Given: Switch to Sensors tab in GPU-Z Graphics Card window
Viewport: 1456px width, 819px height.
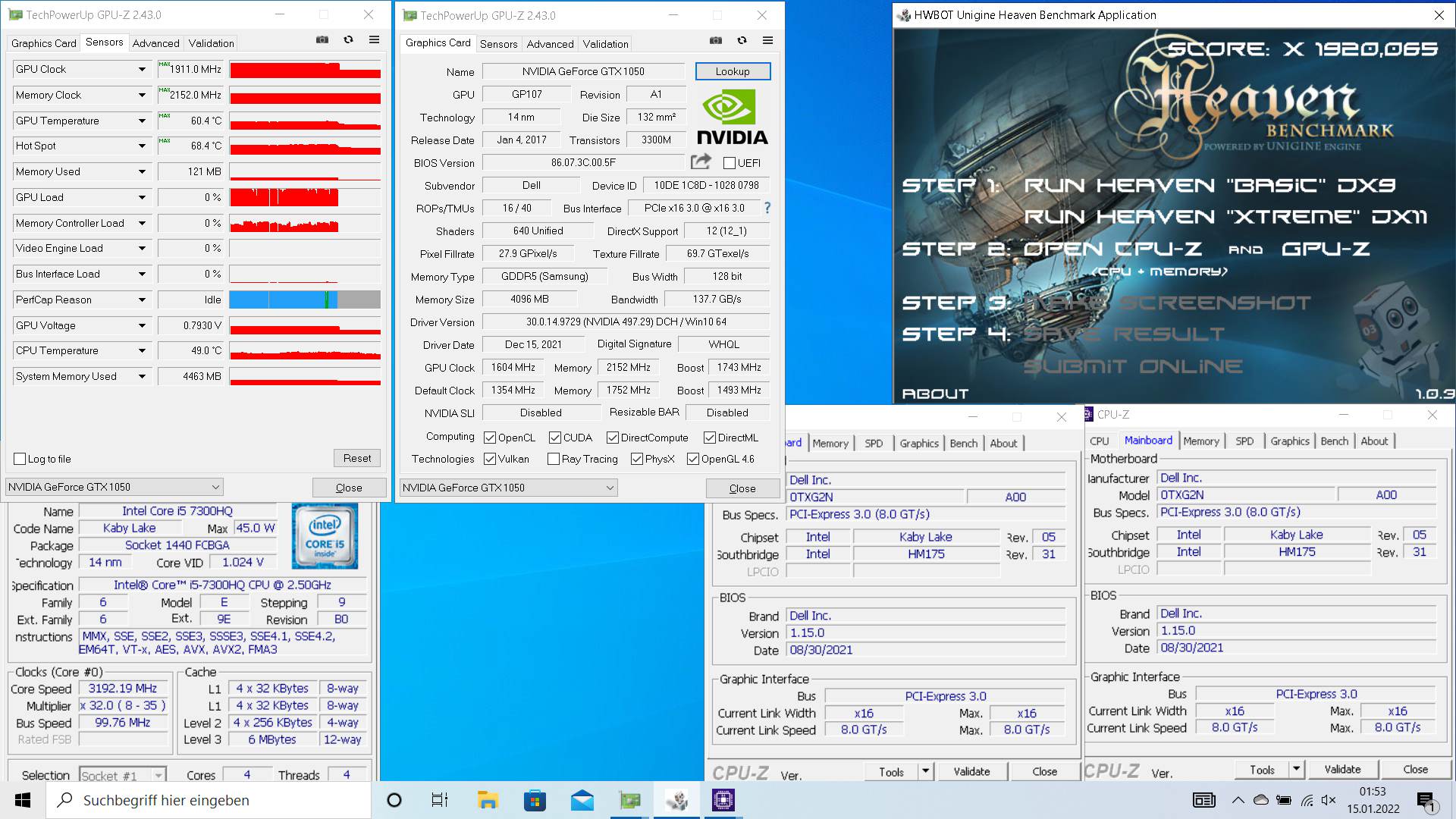Looking at the screenshot, I should pyautogui.click(x=499, y=44).
